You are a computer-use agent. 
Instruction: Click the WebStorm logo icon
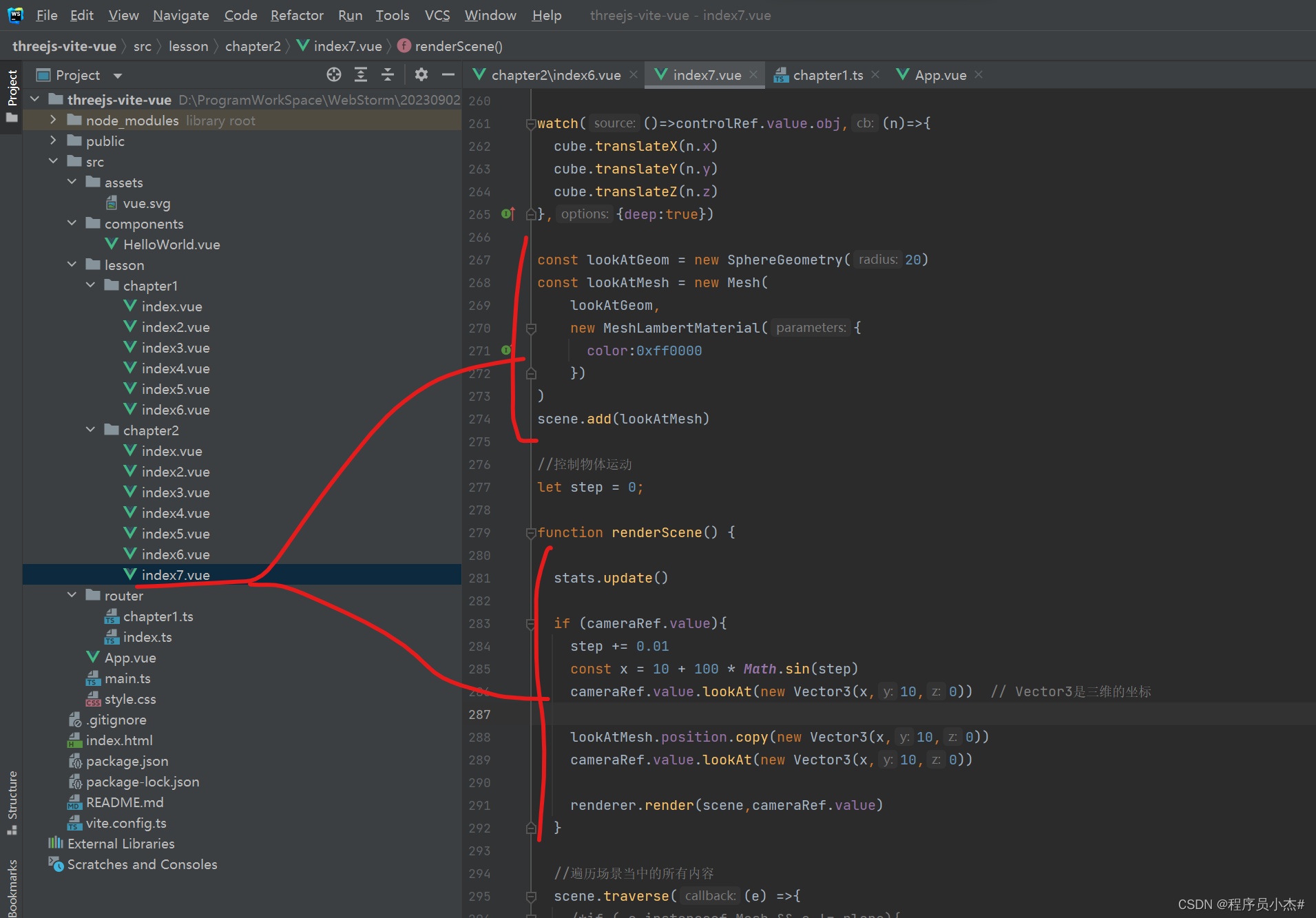pos(15,14)
